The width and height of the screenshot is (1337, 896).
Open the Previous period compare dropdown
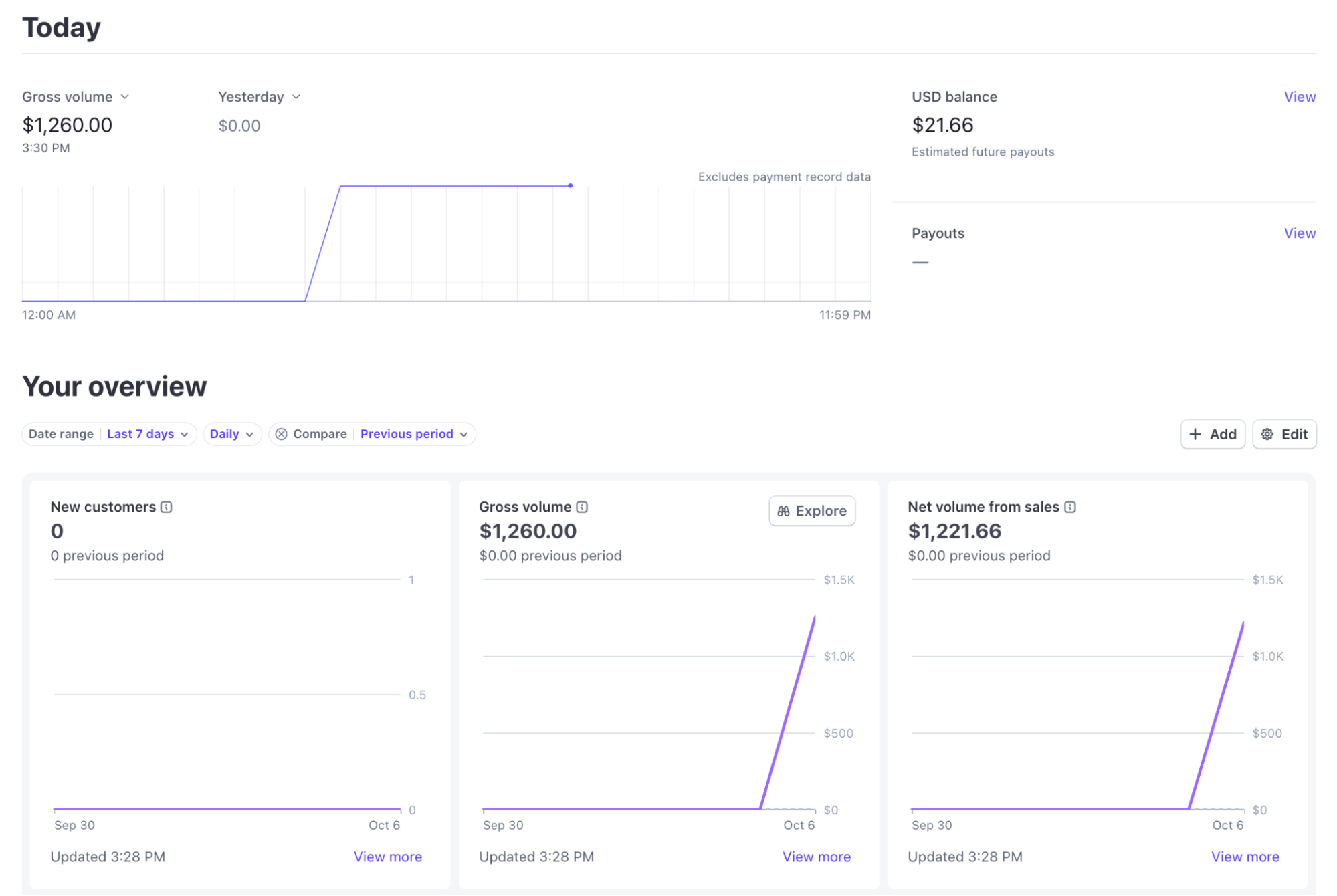pyautogui.click(x=413, y=434)
